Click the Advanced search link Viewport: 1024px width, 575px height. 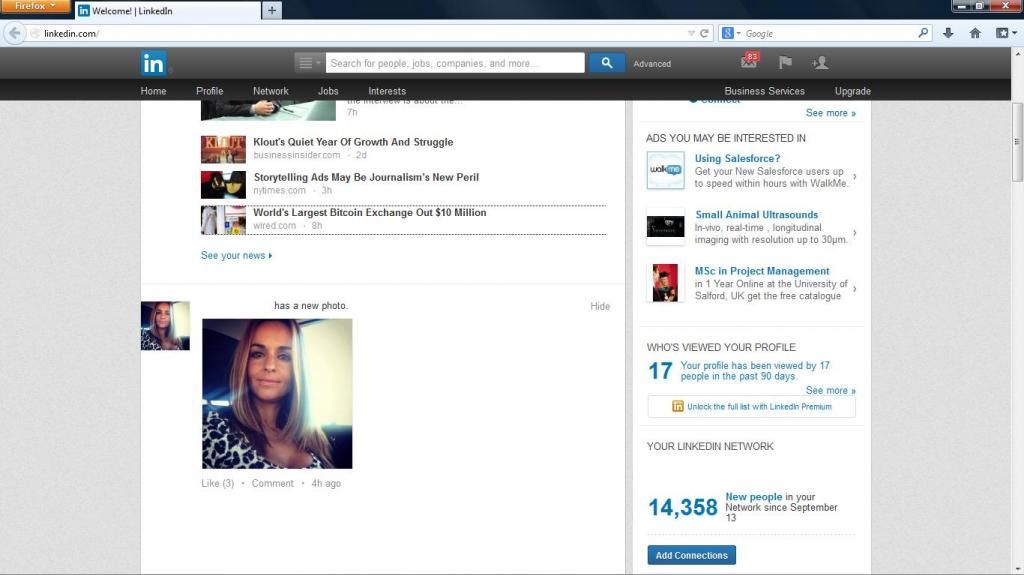click(x=652, y=63)
